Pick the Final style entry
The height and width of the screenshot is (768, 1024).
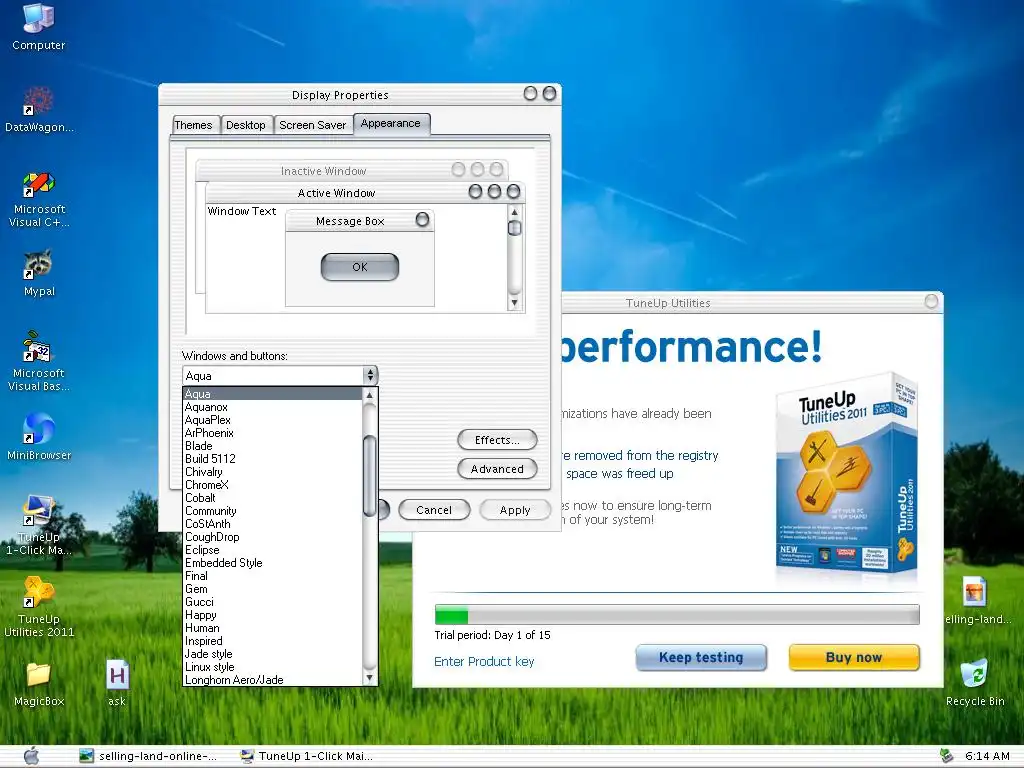(272, 576)
